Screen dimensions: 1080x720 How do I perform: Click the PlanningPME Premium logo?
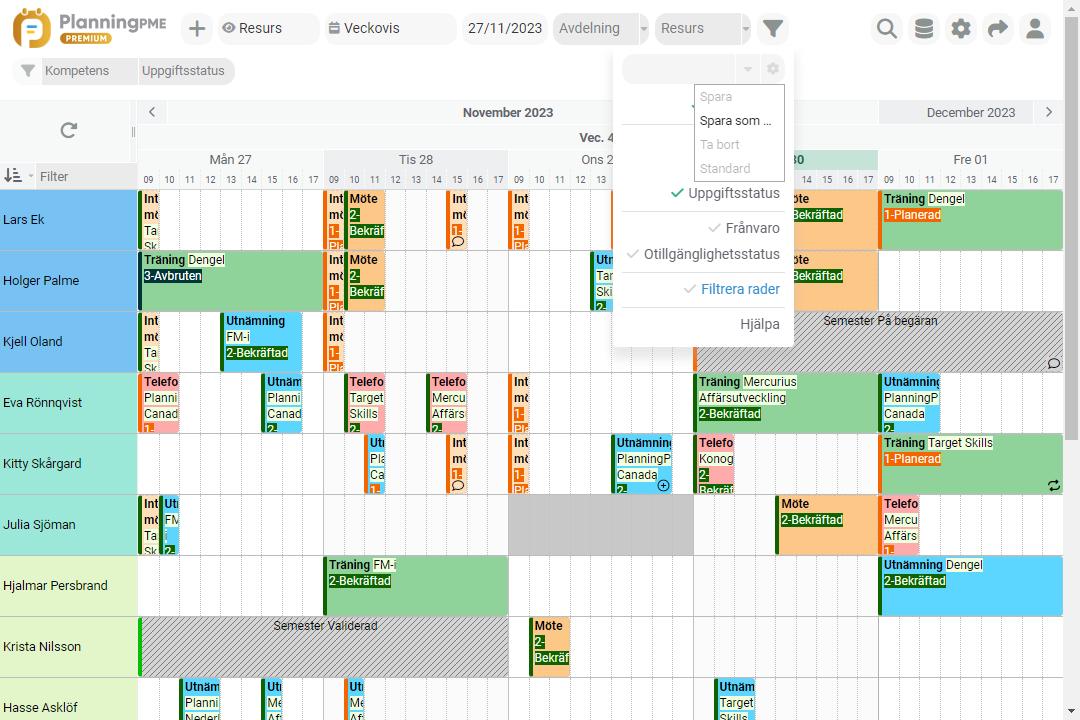pyautogui.click(x=90, y=28)
